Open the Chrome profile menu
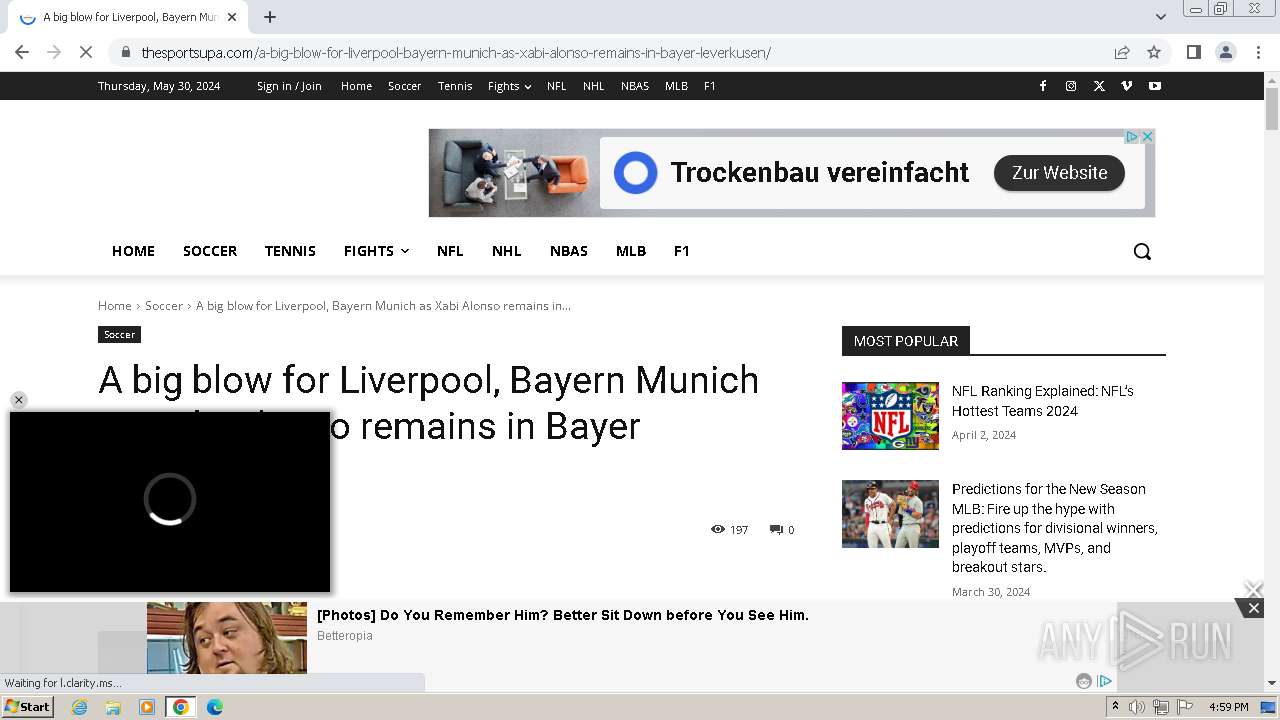This screenshot has height=720, width=1280. tap(1225, 52)
